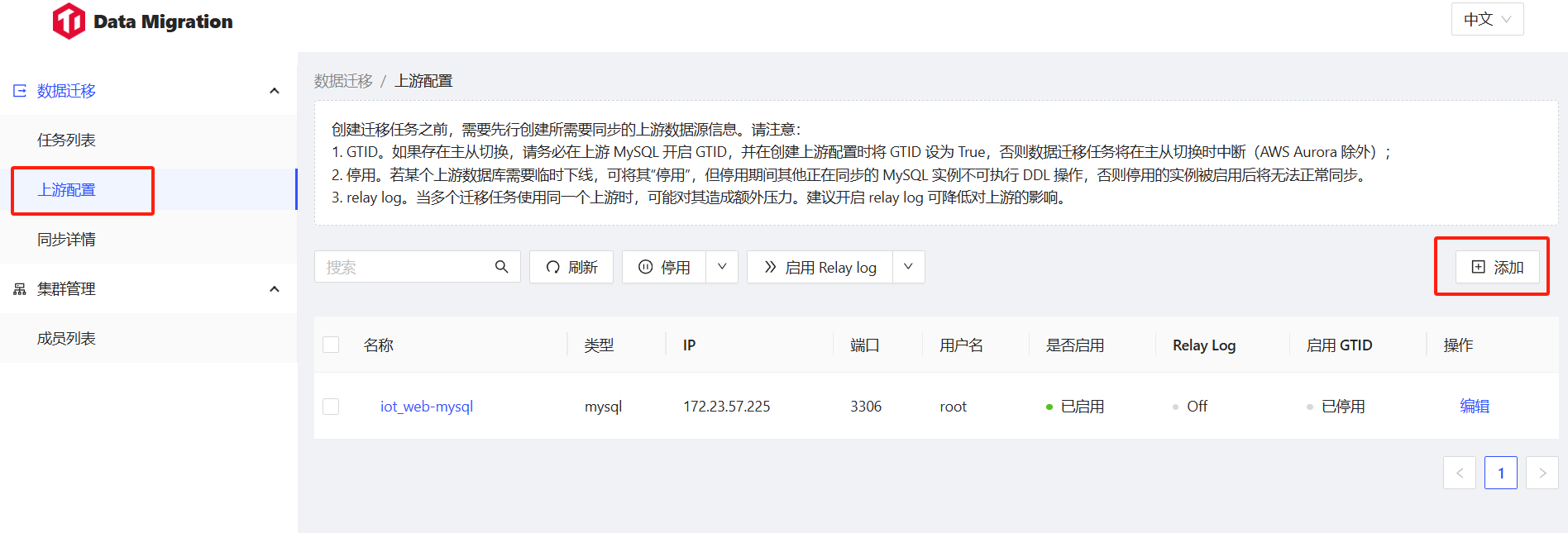Open 任务列表 in the sidebar
Viewport: 1568px width, 533px height.
pos(66,140)
